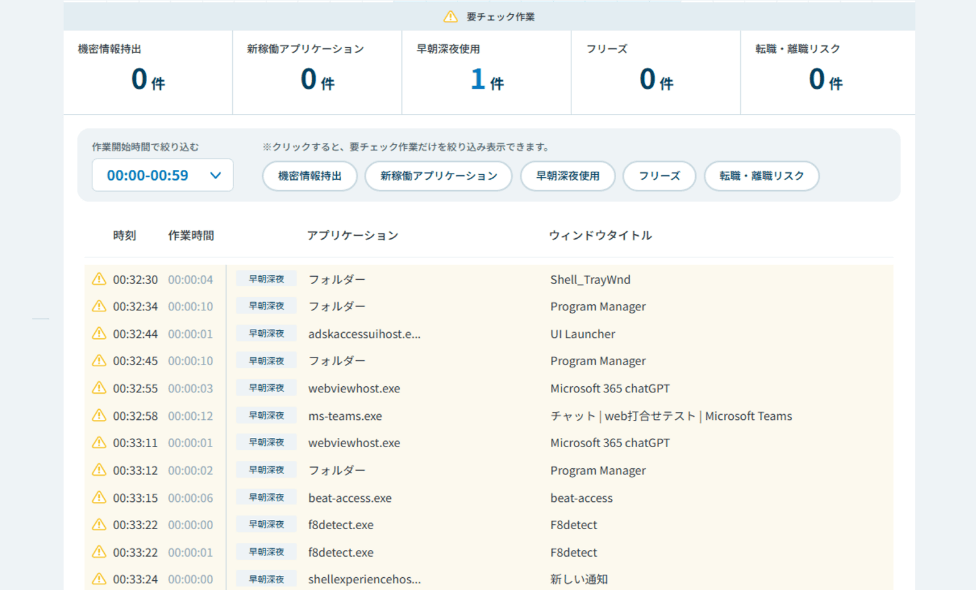Click the warning icon on the ms-teams.exe row
The width and height of the screenshot is (976, 590).
coord(98,415)
